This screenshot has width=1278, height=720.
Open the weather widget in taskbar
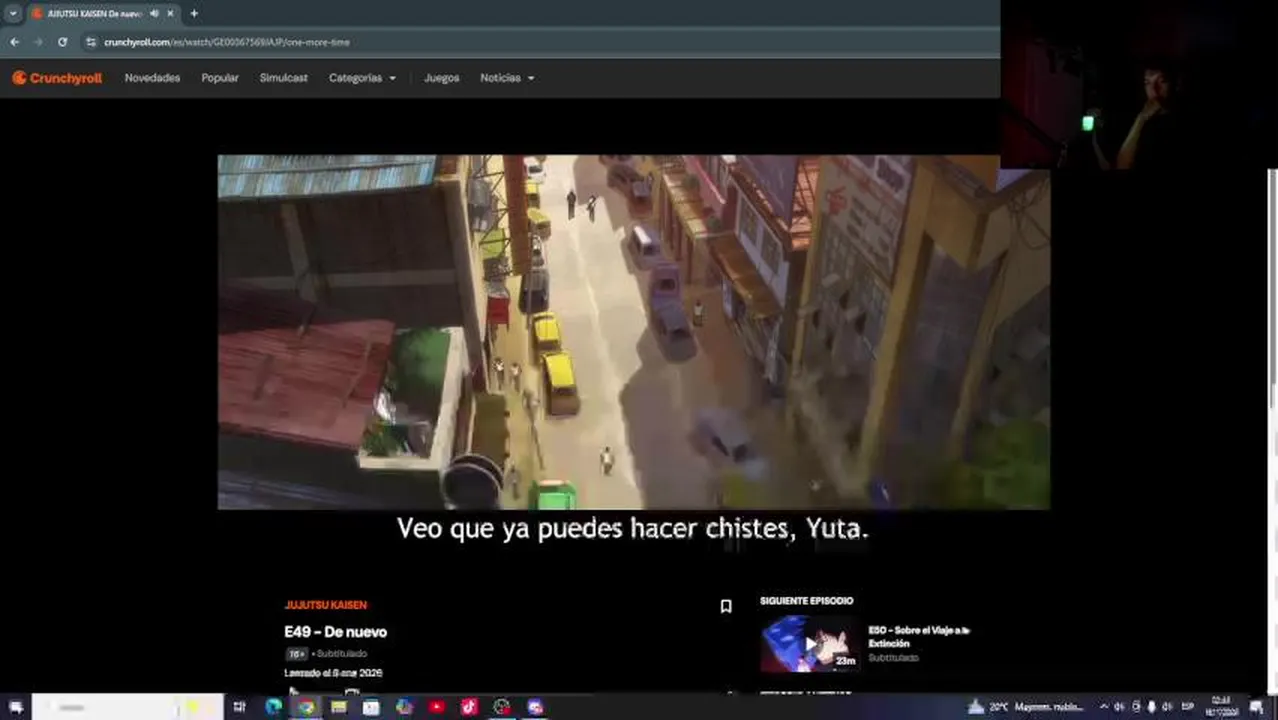(x=1027, y=707)
